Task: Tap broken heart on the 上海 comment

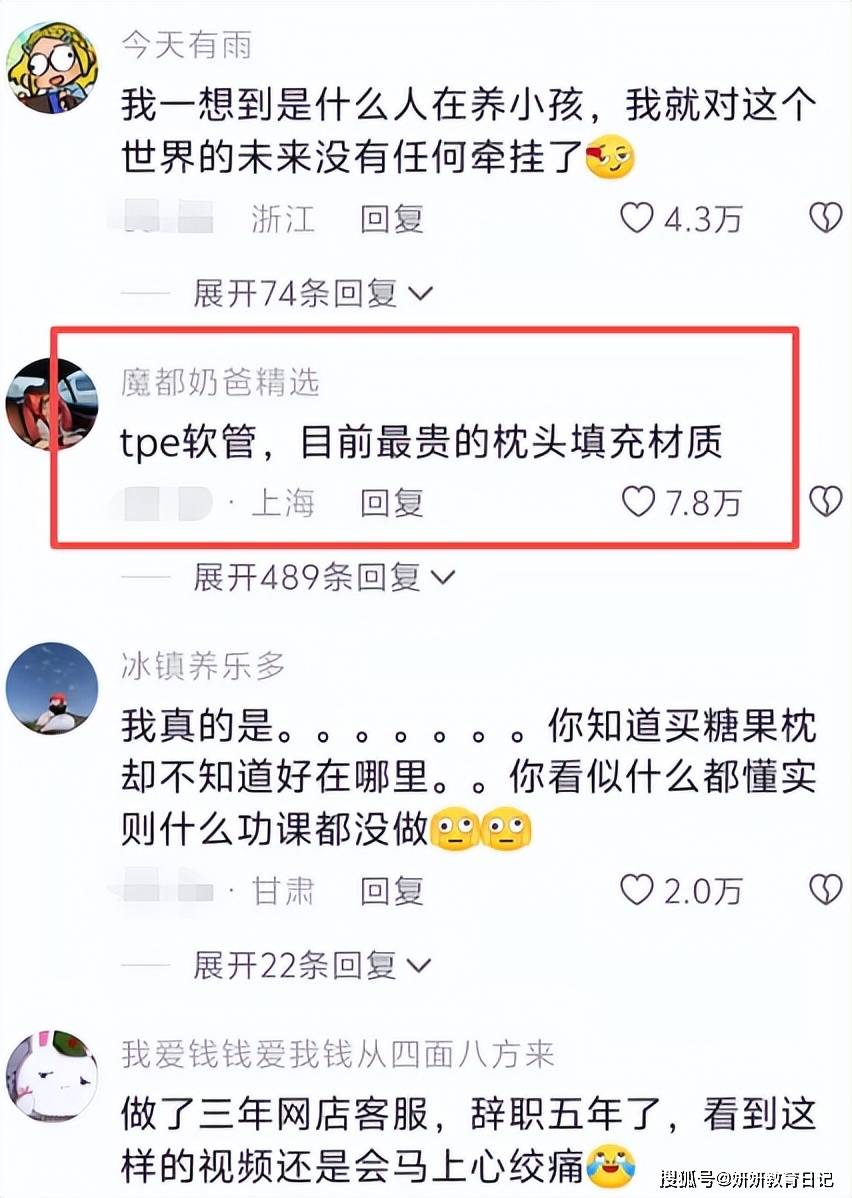Action: pos(826,502)
